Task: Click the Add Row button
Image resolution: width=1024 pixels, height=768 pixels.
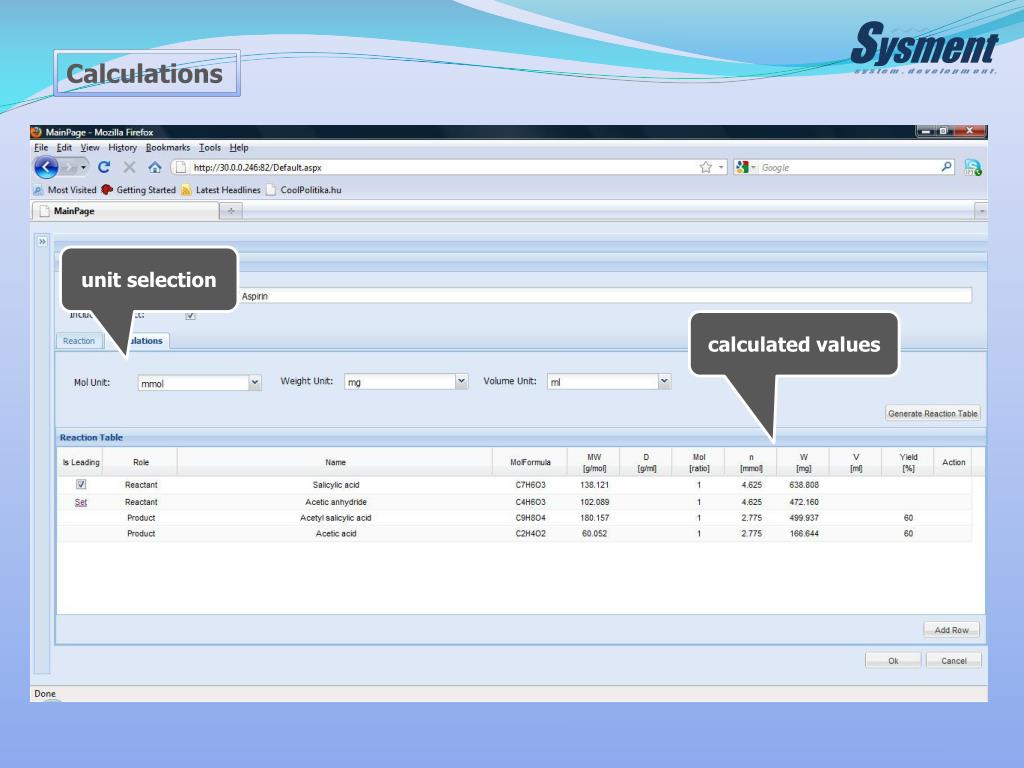Action: tap(952, 630)
